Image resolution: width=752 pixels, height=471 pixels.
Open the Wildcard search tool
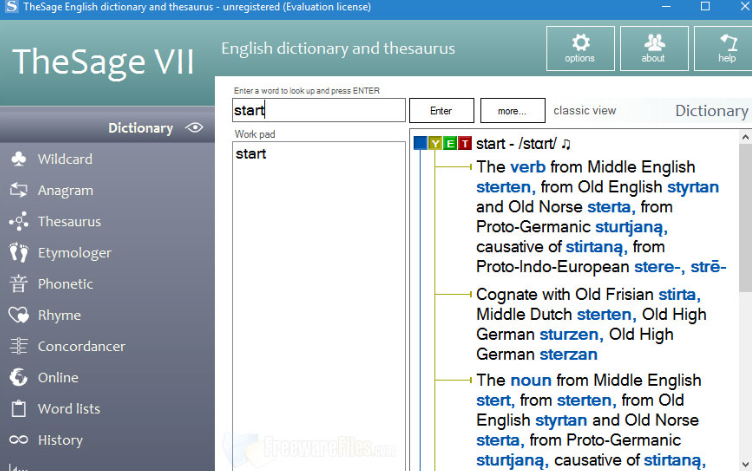pyautogui.click(x=51, y=159)
